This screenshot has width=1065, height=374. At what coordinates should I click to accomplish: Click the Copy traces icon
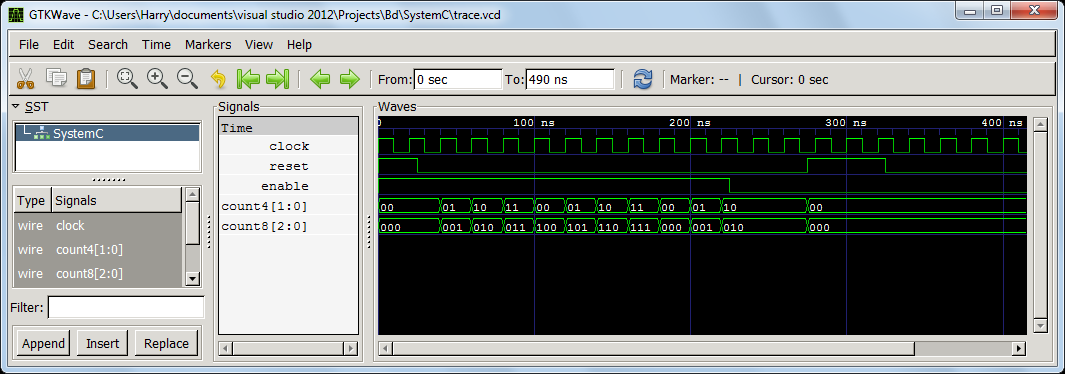(56, 78)
